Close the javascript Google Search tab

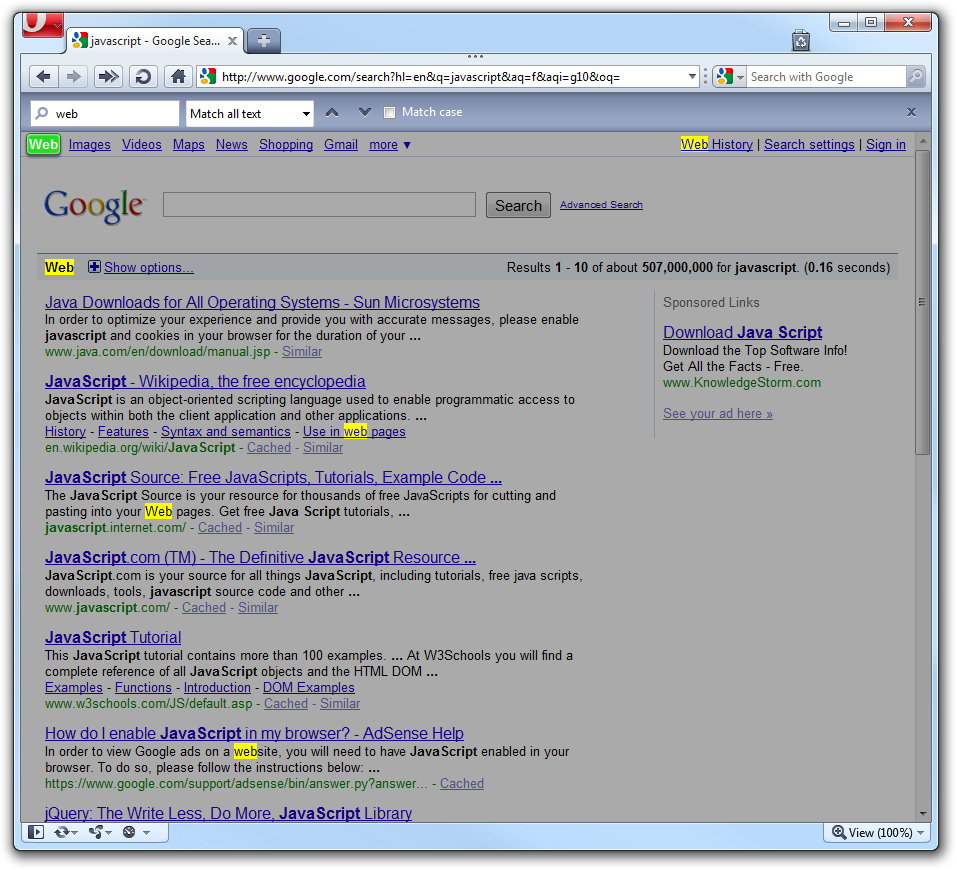click(233, 41)
